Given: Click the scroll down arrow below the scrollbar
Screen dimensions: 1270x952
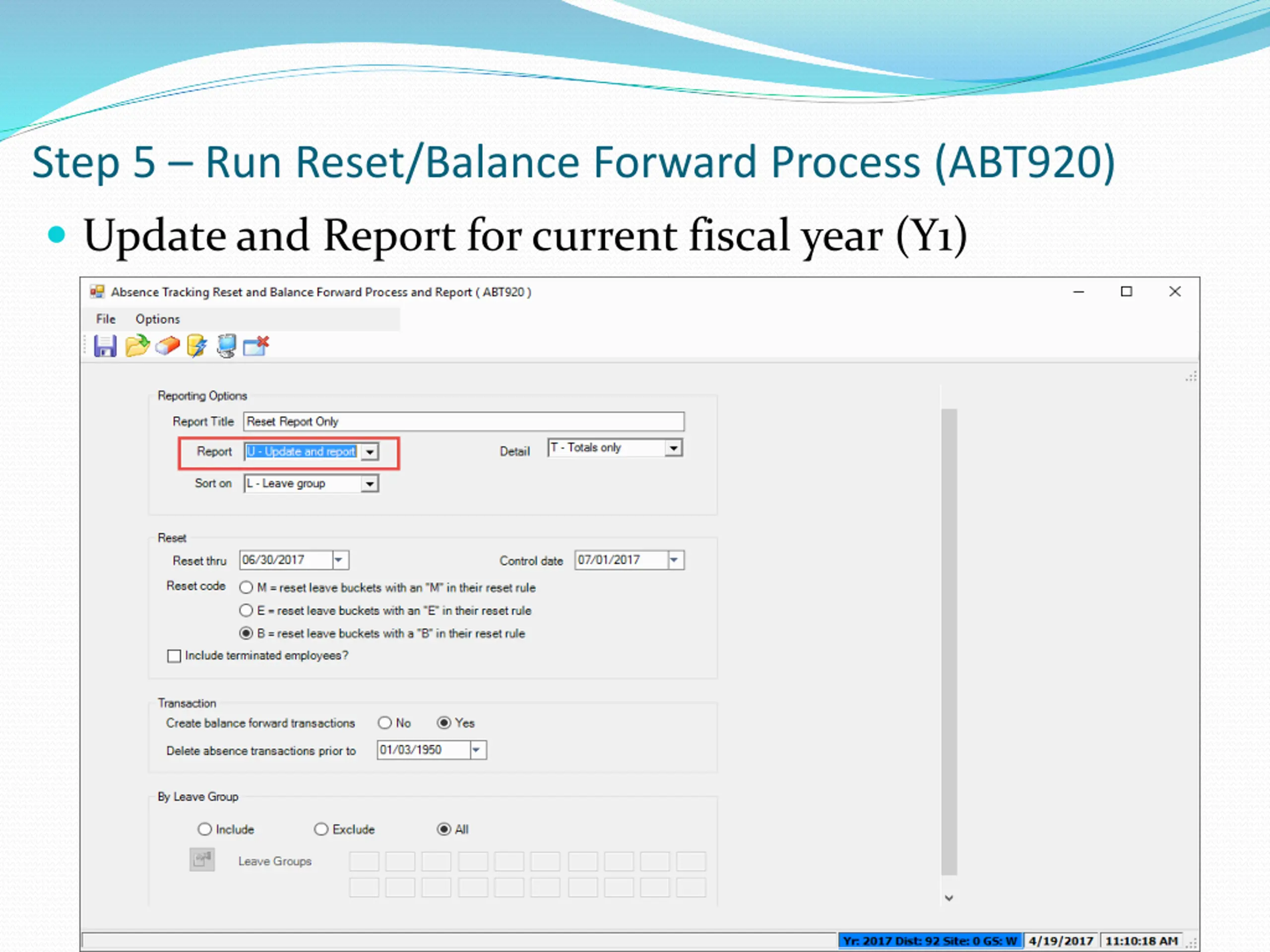Looking at the screenshot, I should tap(949, 898).
